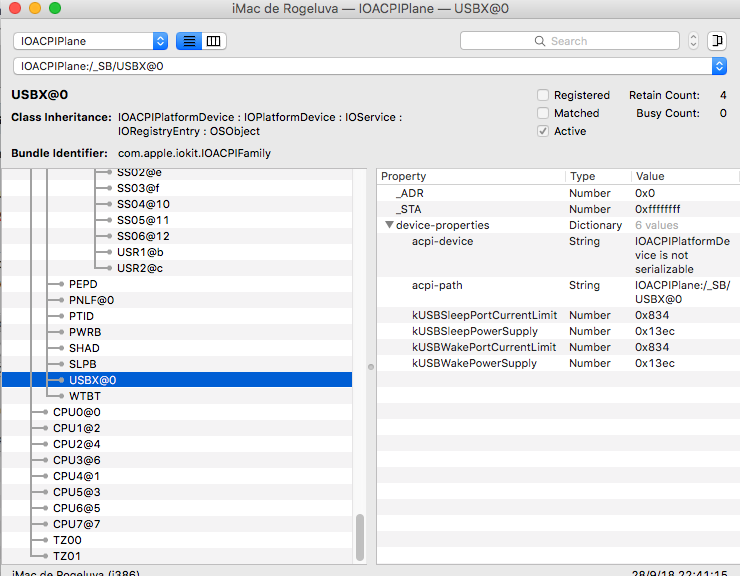This screenshot has width=740, height=576.
Task: Click the _STA value 0xffffffff
Action: [657, 209]
